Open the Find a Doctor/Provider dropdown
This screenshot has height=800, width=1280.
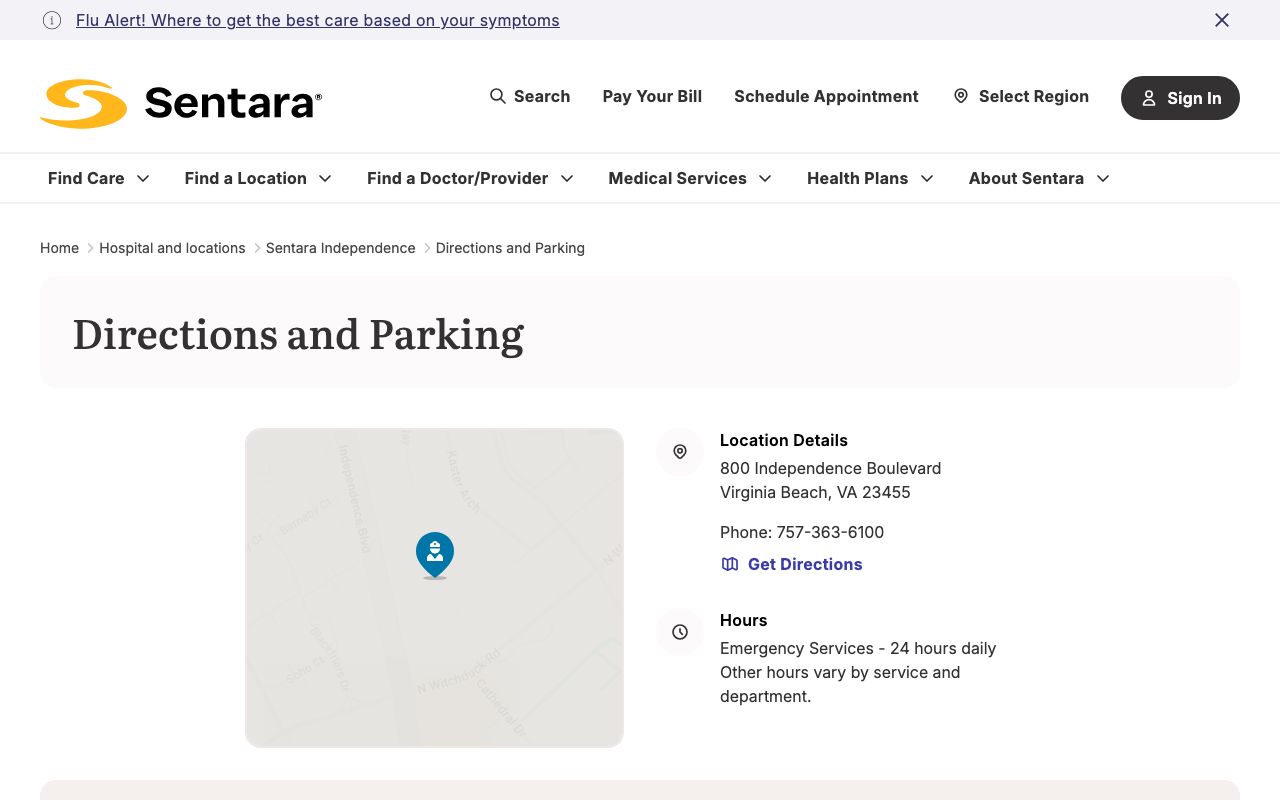(x=470, y=178)
